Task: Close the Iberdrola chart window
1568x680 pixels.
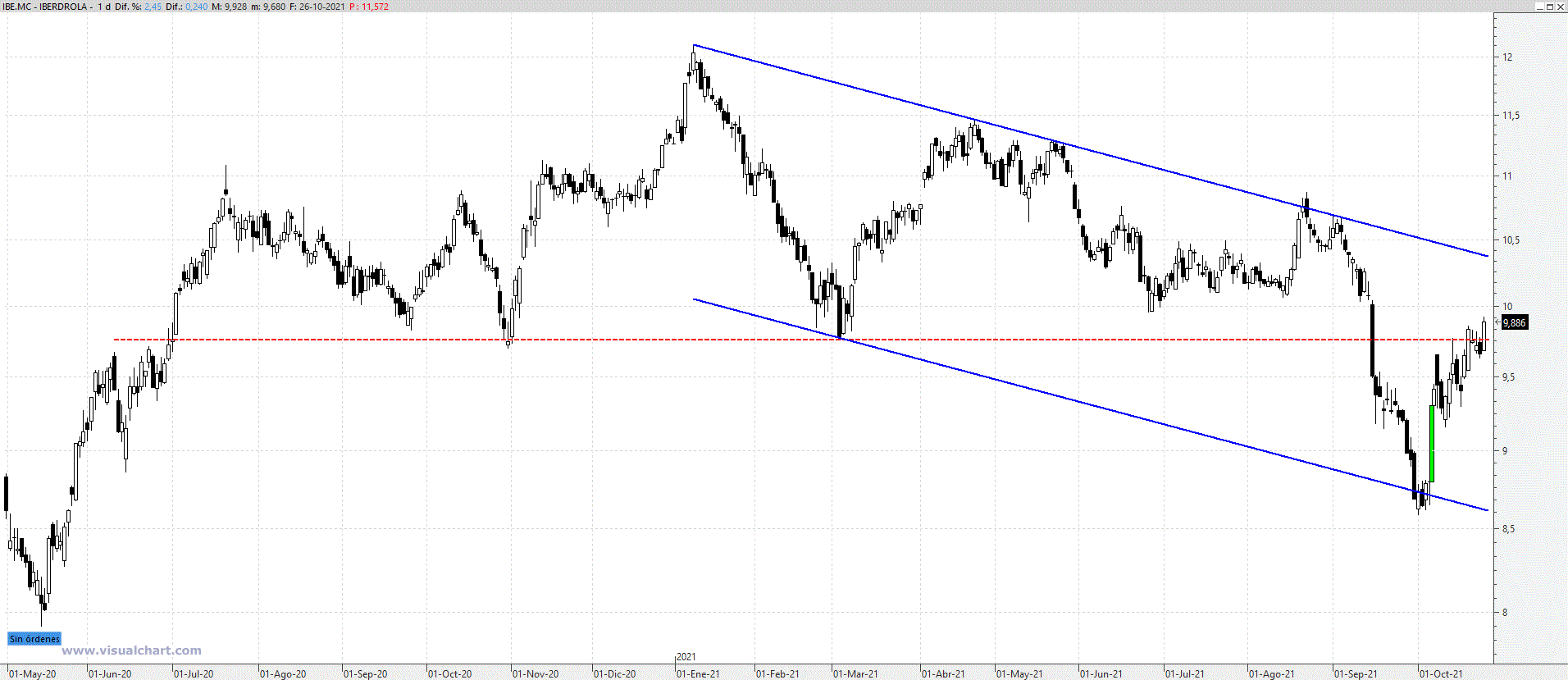Action: pos(1561,7)
